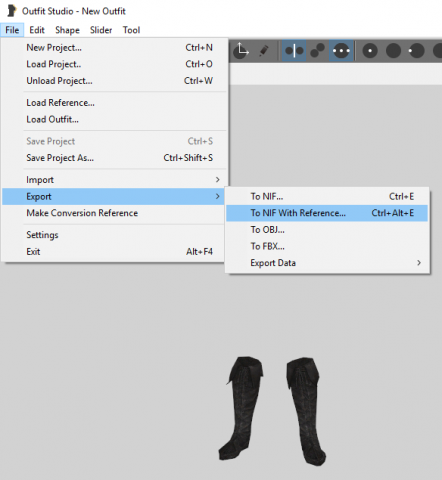Screen dimensions: 442x480
Task: Select the pencil edit tool icon
Action: click(264, 51)
